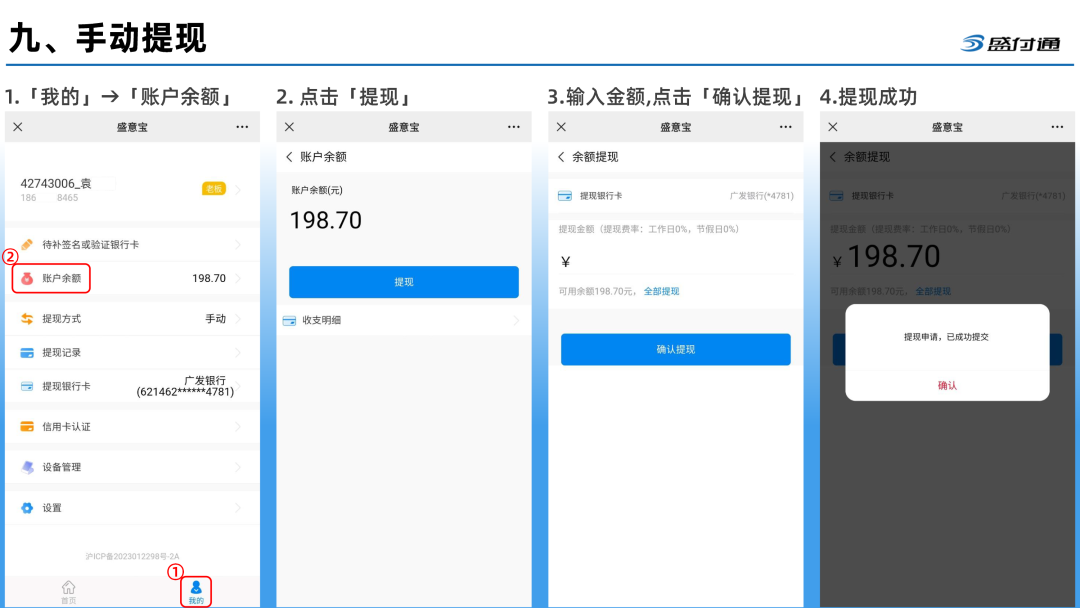Click the 沪ICP备2023012298号-2A text
The image size is (1080, 608).
[x=132, y=556]
